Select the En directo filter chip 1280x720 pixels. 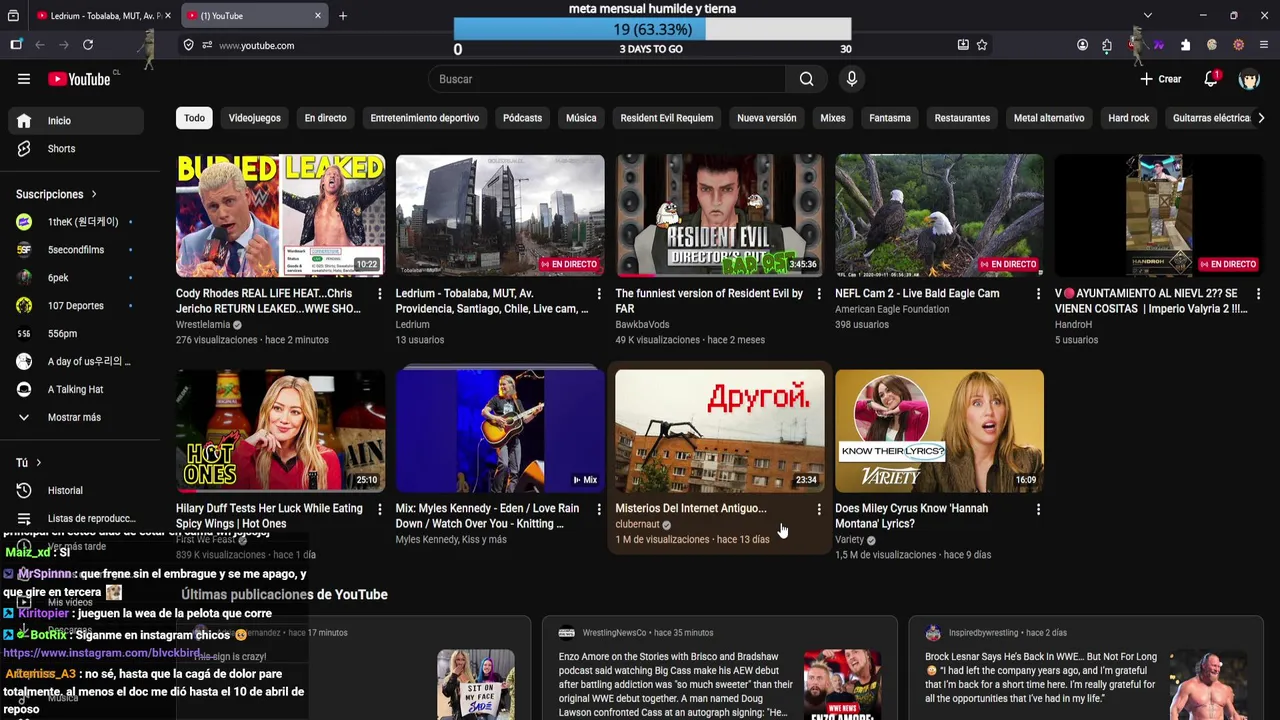pos(325,118)
